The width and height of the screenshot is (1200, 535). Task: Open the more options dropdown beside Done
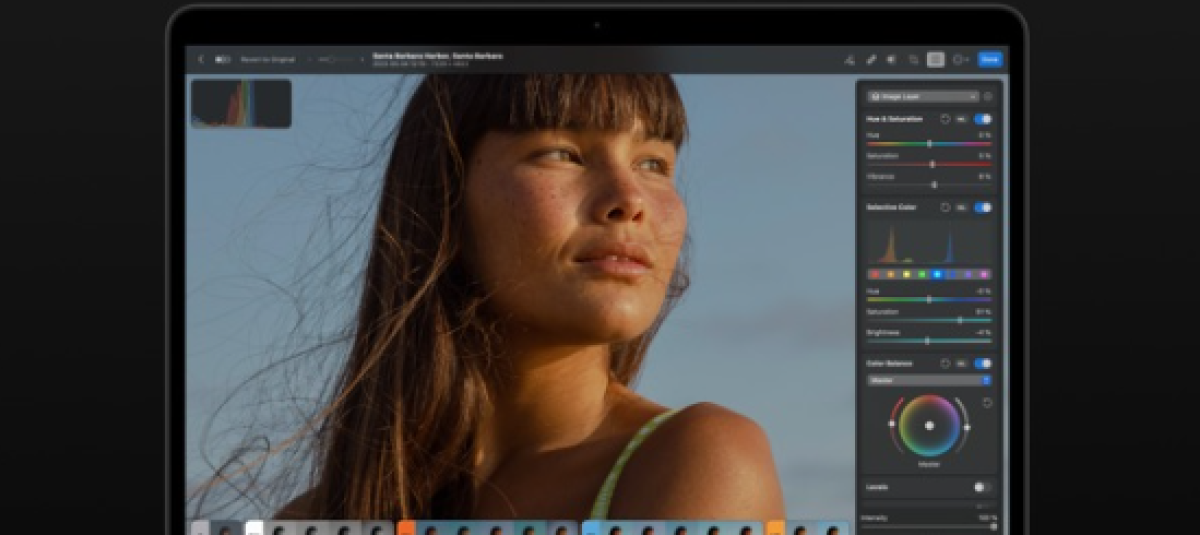(961, 59)
